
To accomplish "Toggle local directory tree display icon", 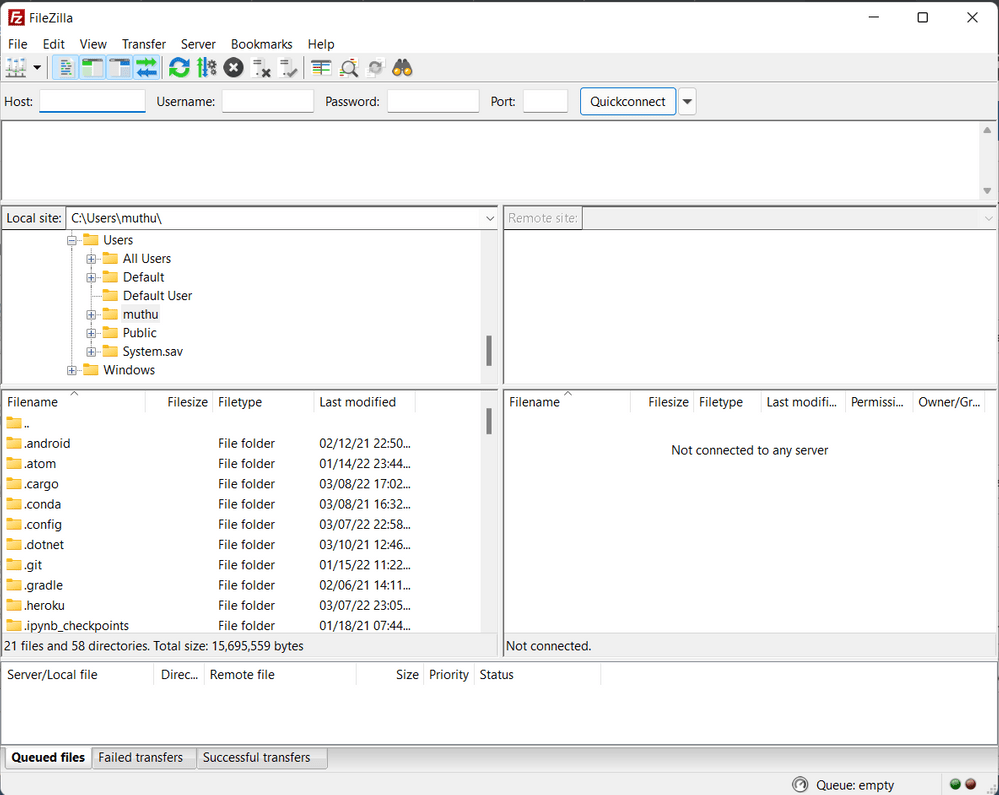I will (92, 68).
